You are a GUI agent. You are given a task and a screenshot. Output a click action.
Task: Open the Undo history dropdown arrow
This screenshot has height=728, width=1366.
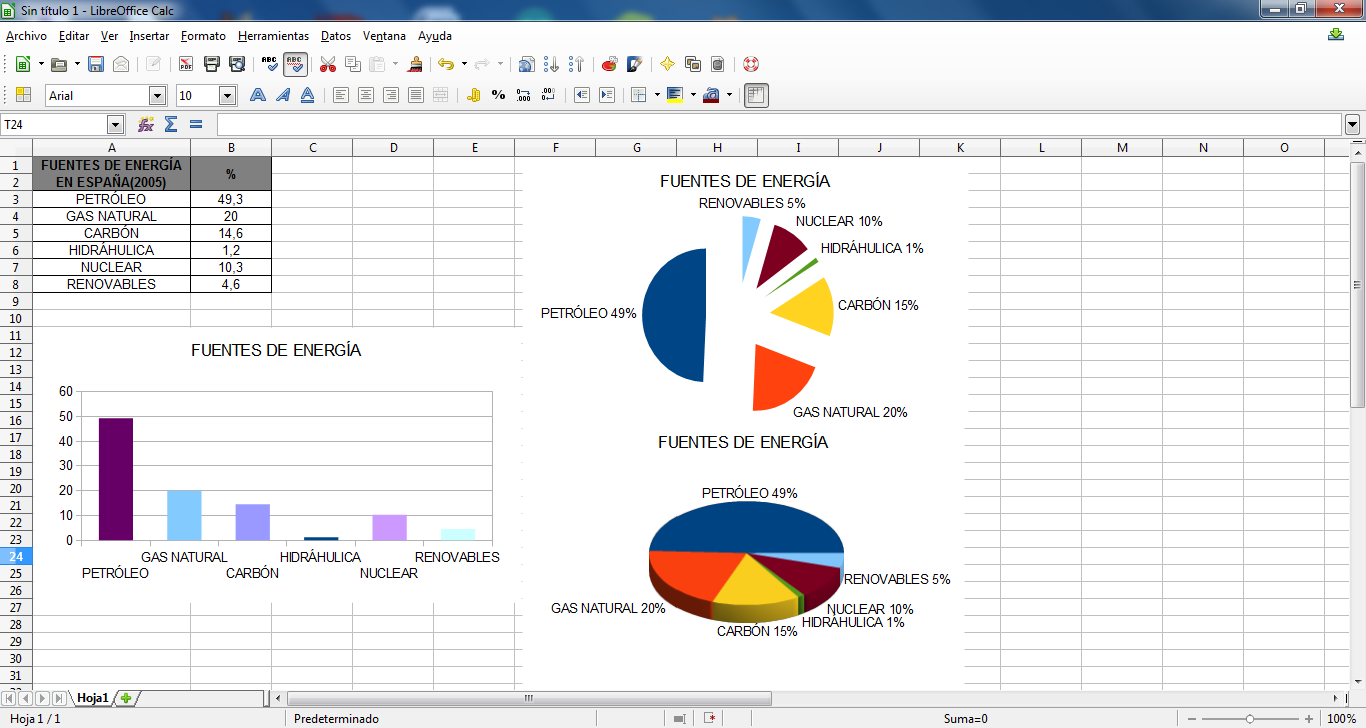coord(465,64)
